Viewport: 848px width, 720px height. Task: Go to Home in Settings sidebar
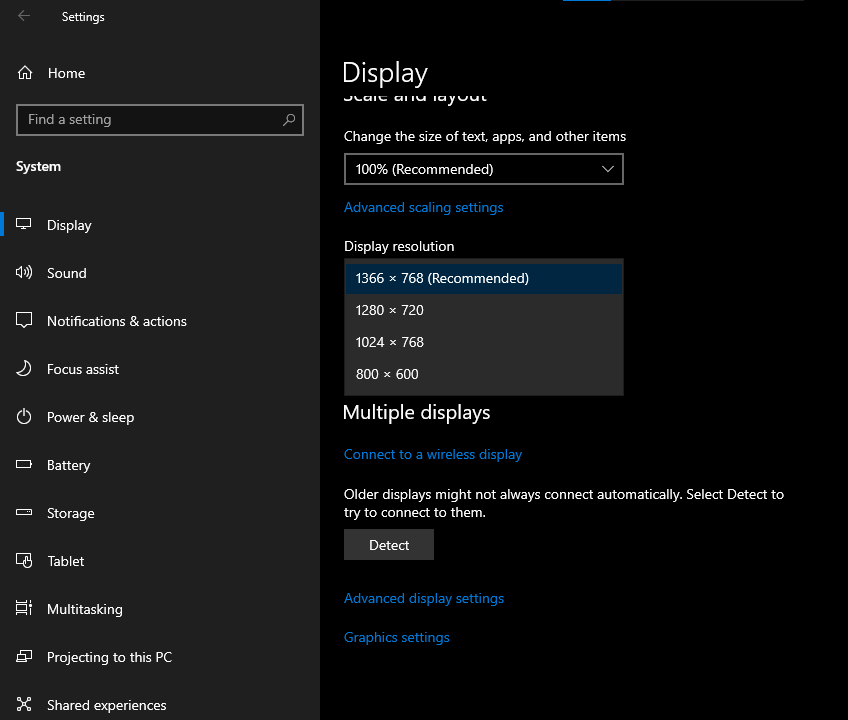click(66, 72)
